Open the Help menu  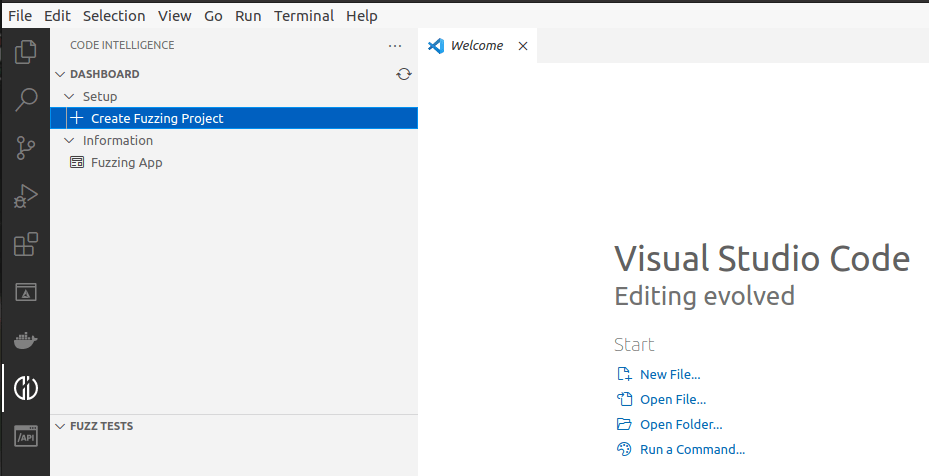coord(362,16)
